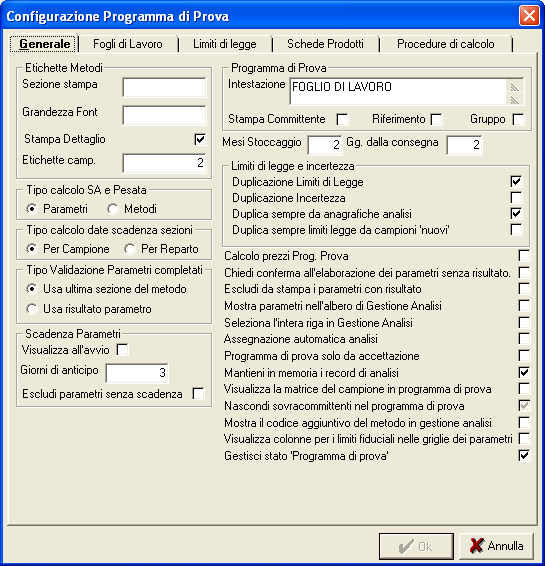
Task: Check Visualizza la matrice del campione
Action: click(x=524, y=389)
